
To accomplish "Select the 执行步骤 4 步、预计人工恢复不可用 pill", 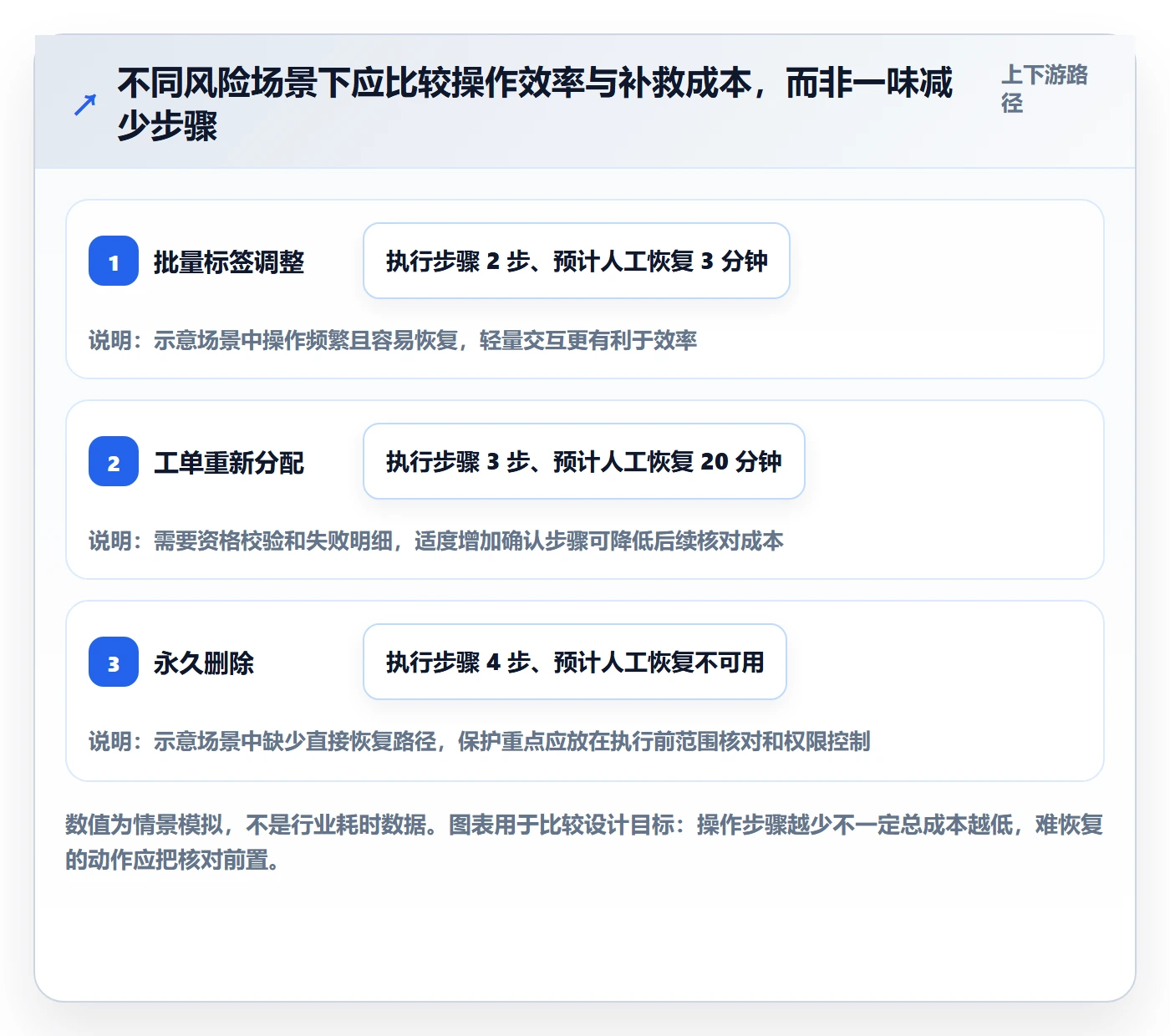I will click(x=575, y=662).
